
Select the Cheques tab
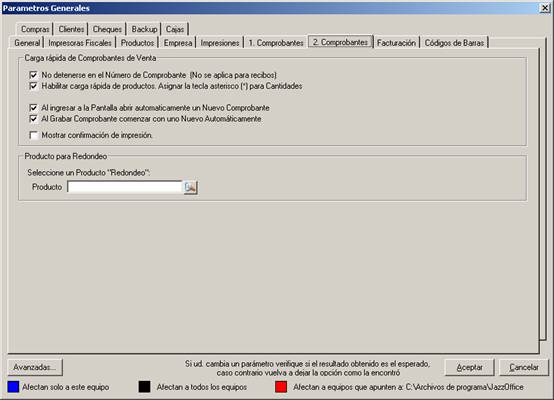107,29
